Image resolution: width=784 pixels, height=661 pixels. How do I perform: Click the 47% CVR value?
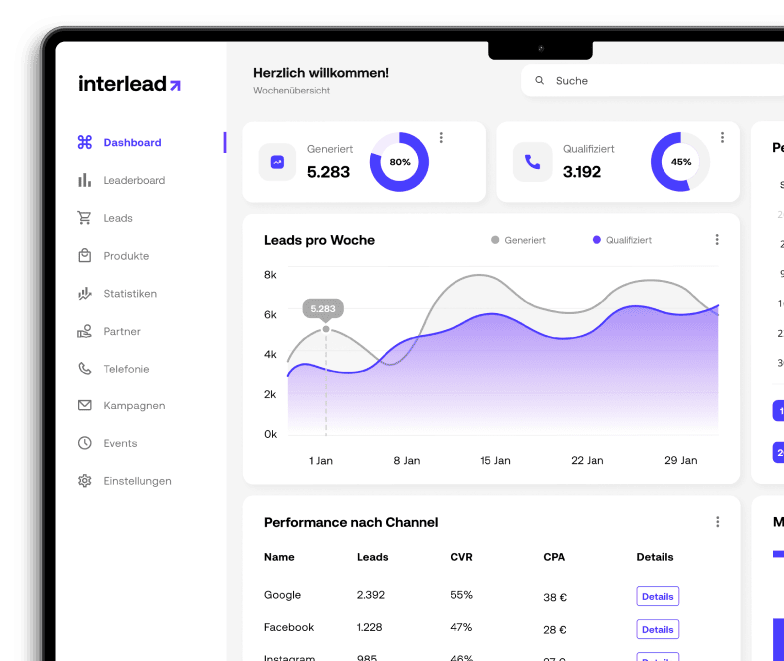[460, 627]
